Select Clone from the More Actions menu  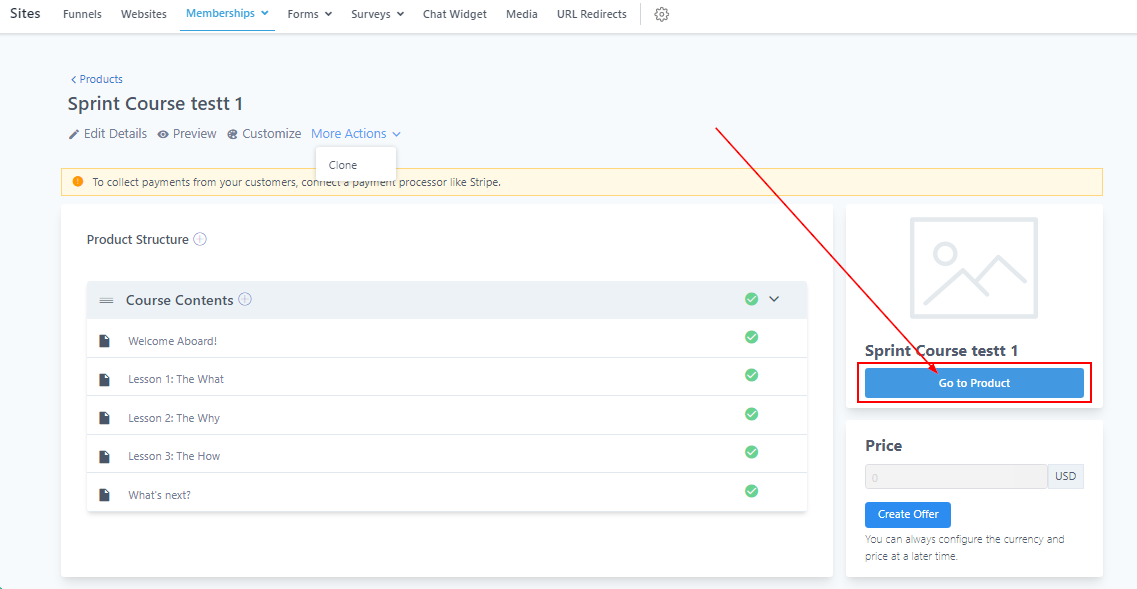[343, 165]
